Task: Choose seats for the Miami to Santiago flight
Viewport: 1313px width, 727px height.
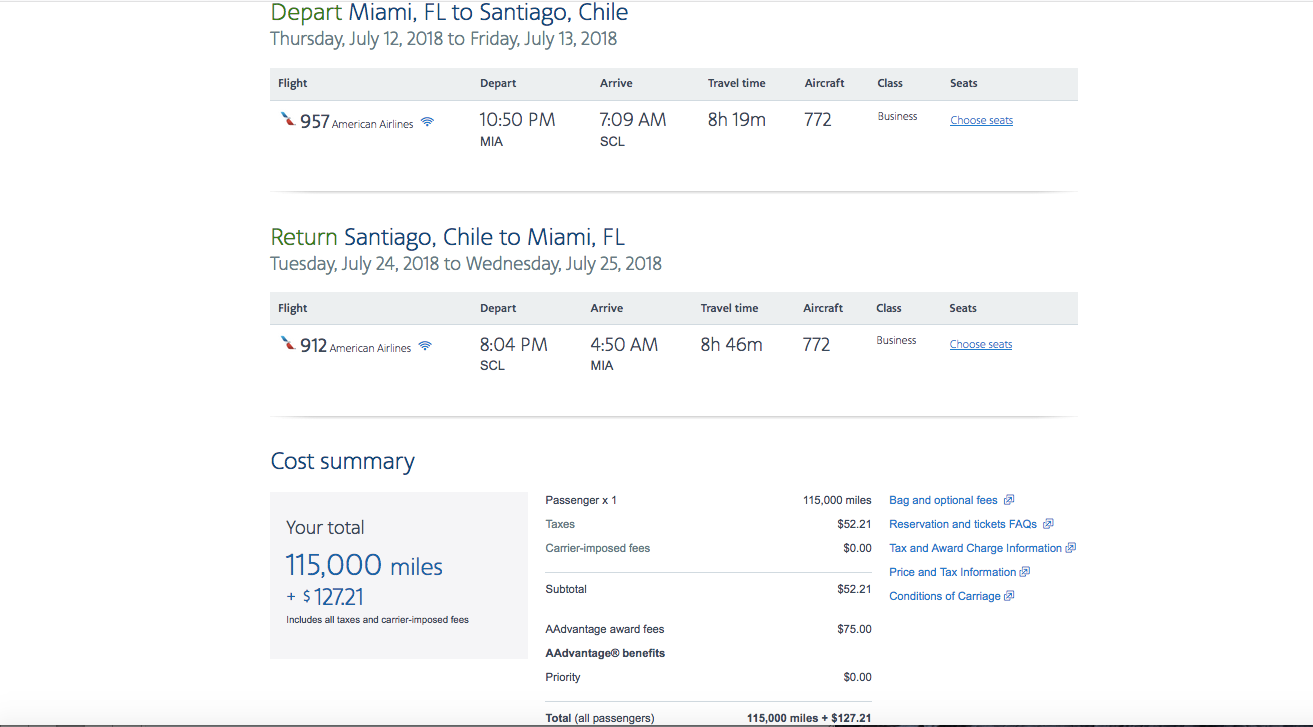Action: coord(981,120)
